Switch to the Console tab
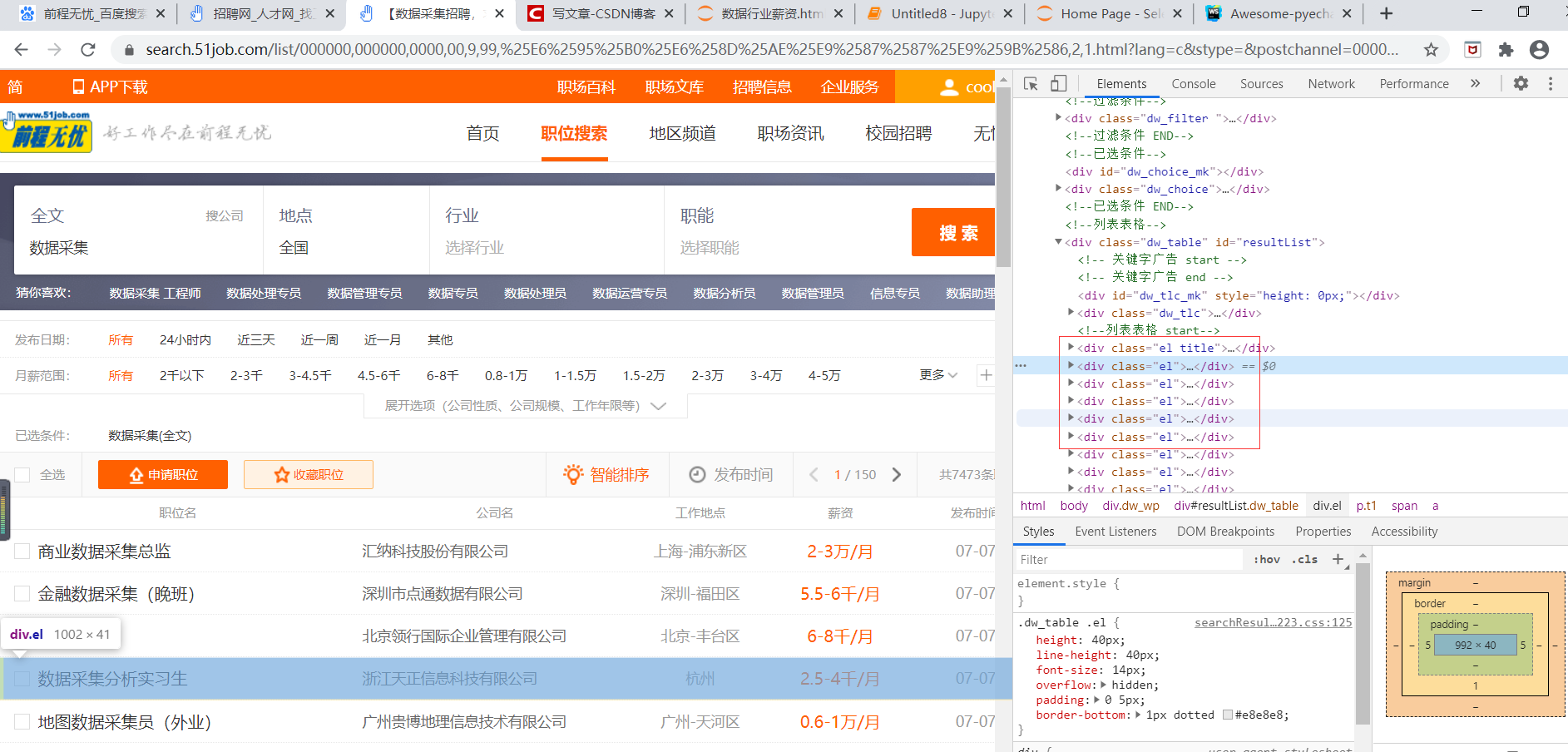Viewport: 1568px width, 752px height. (1193, 83)
